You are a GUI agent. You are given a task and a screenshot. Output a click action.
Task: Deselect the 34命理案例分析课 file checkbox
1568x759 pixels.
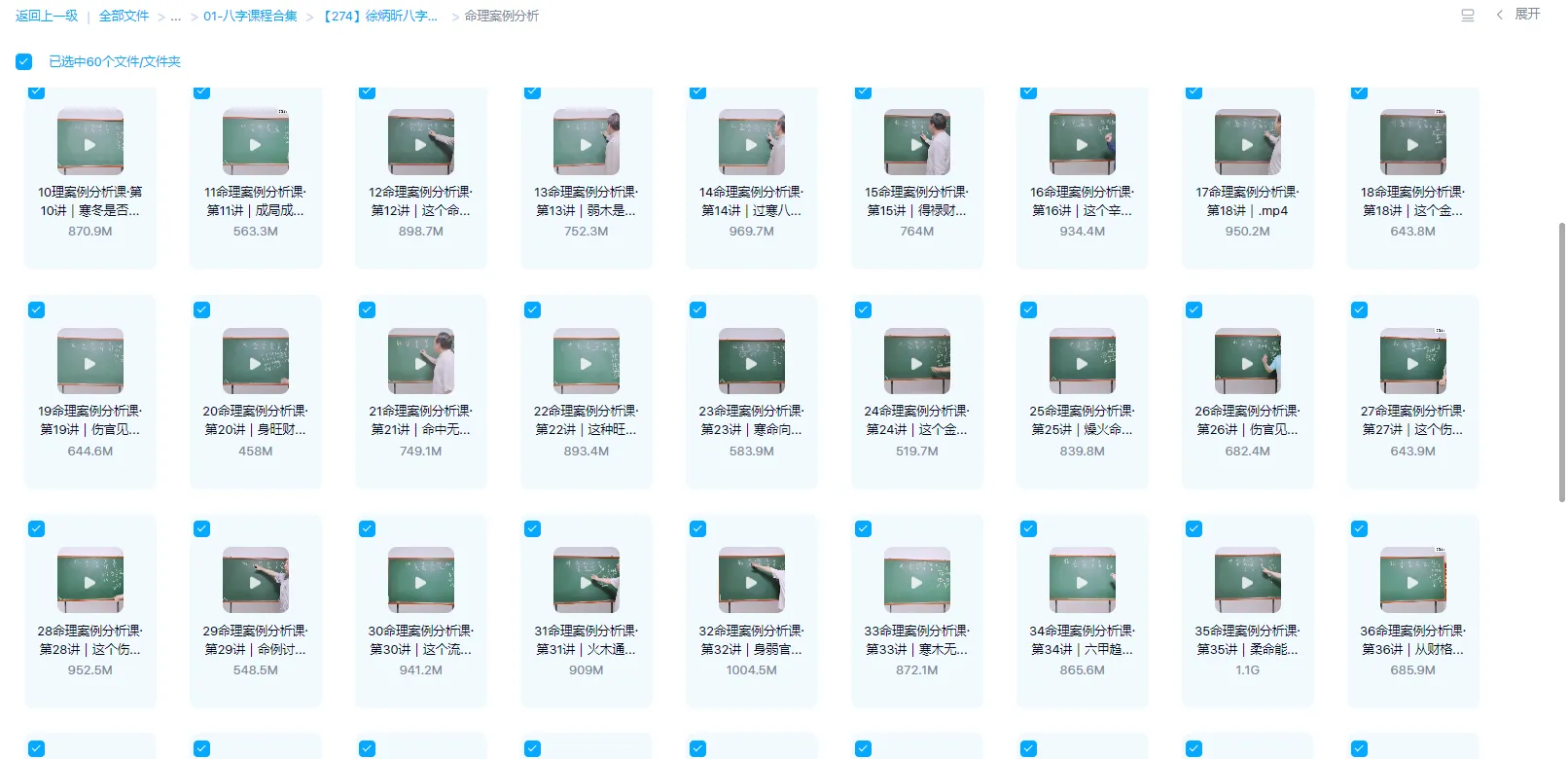point(1028,528)
